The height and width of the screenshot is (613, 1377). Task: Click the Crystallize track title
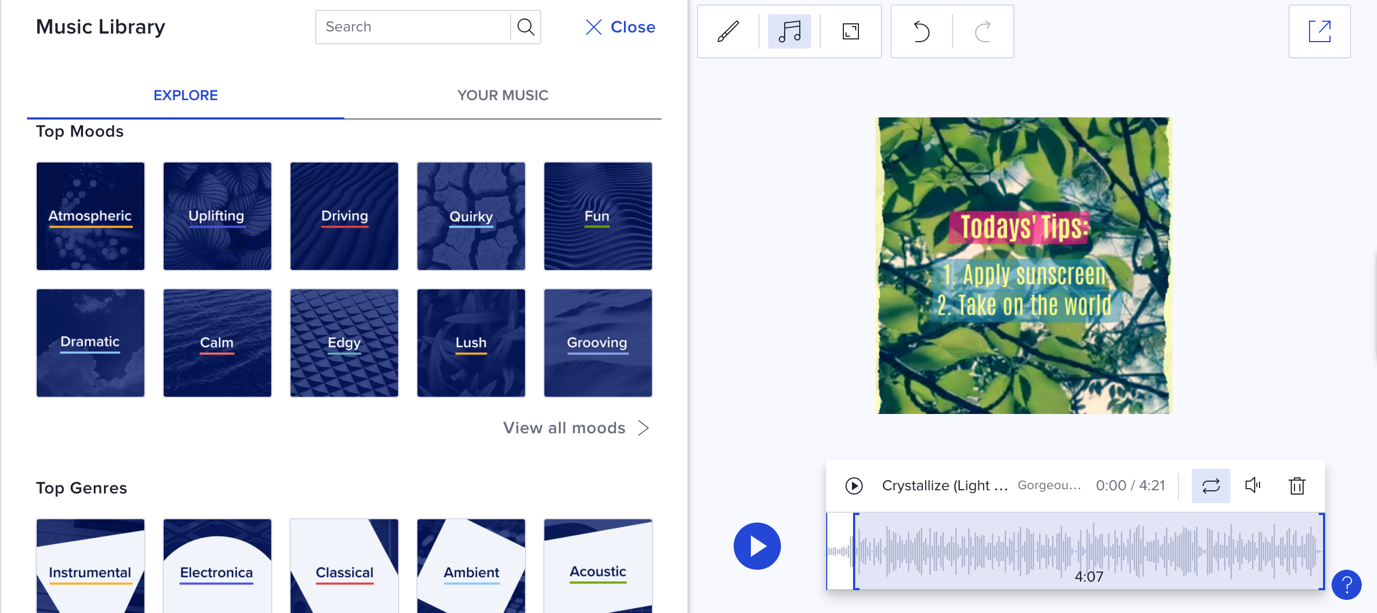click(x=944, y=486)
